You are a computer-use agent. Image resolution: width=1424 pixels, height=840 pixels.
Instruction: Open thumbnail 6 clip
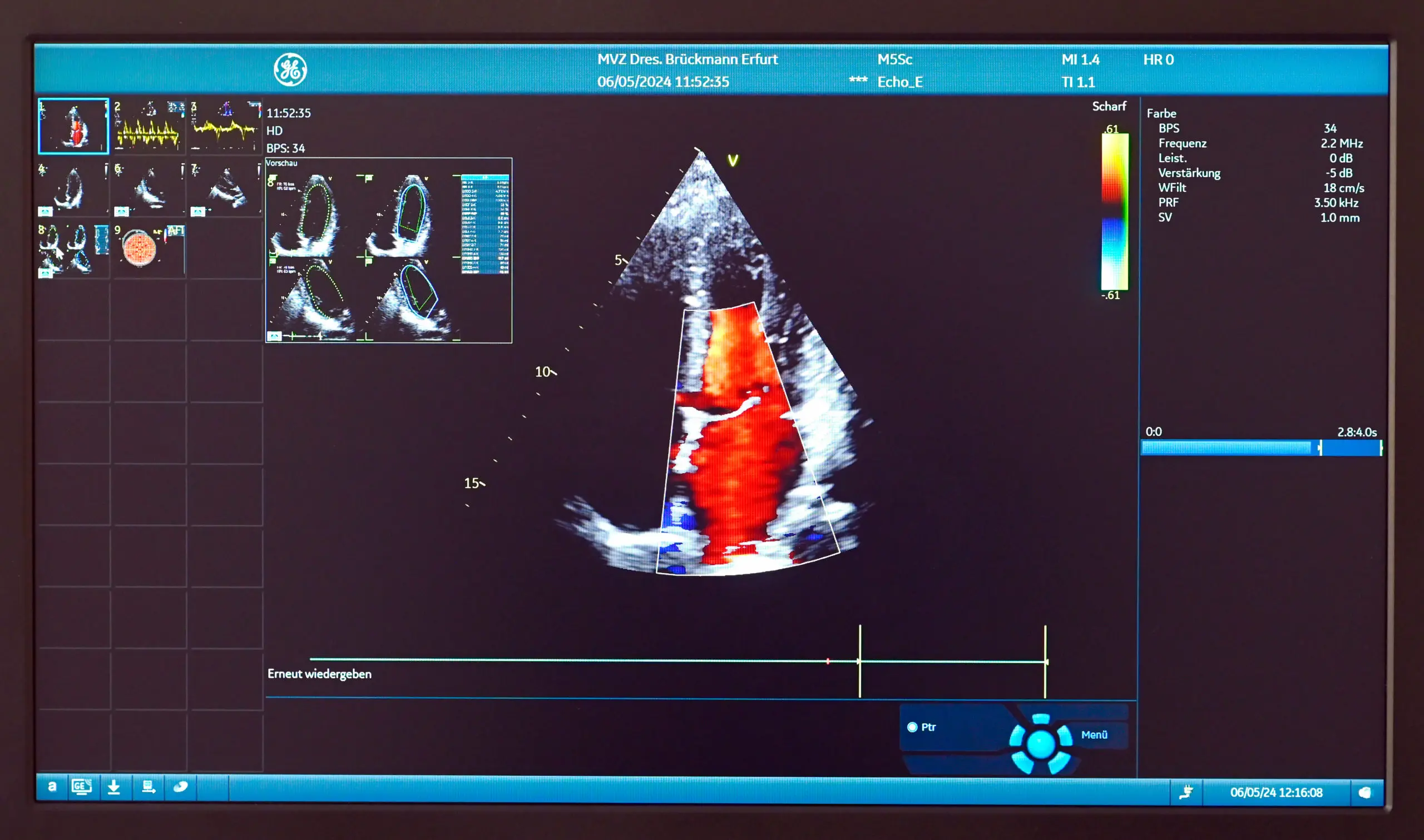click(149, 188)
